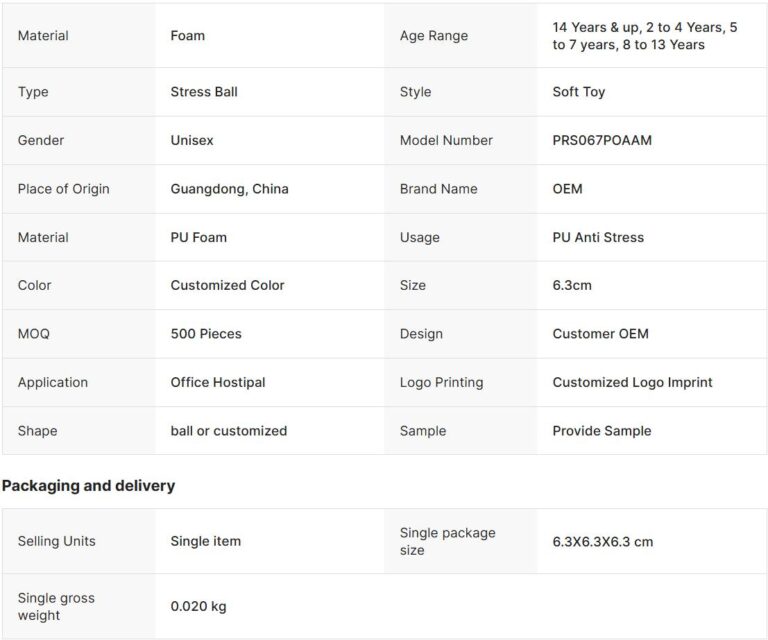Click the "Customized Color" value
The width and height of the screenshot is (768, 640).
tap(227, 285)
